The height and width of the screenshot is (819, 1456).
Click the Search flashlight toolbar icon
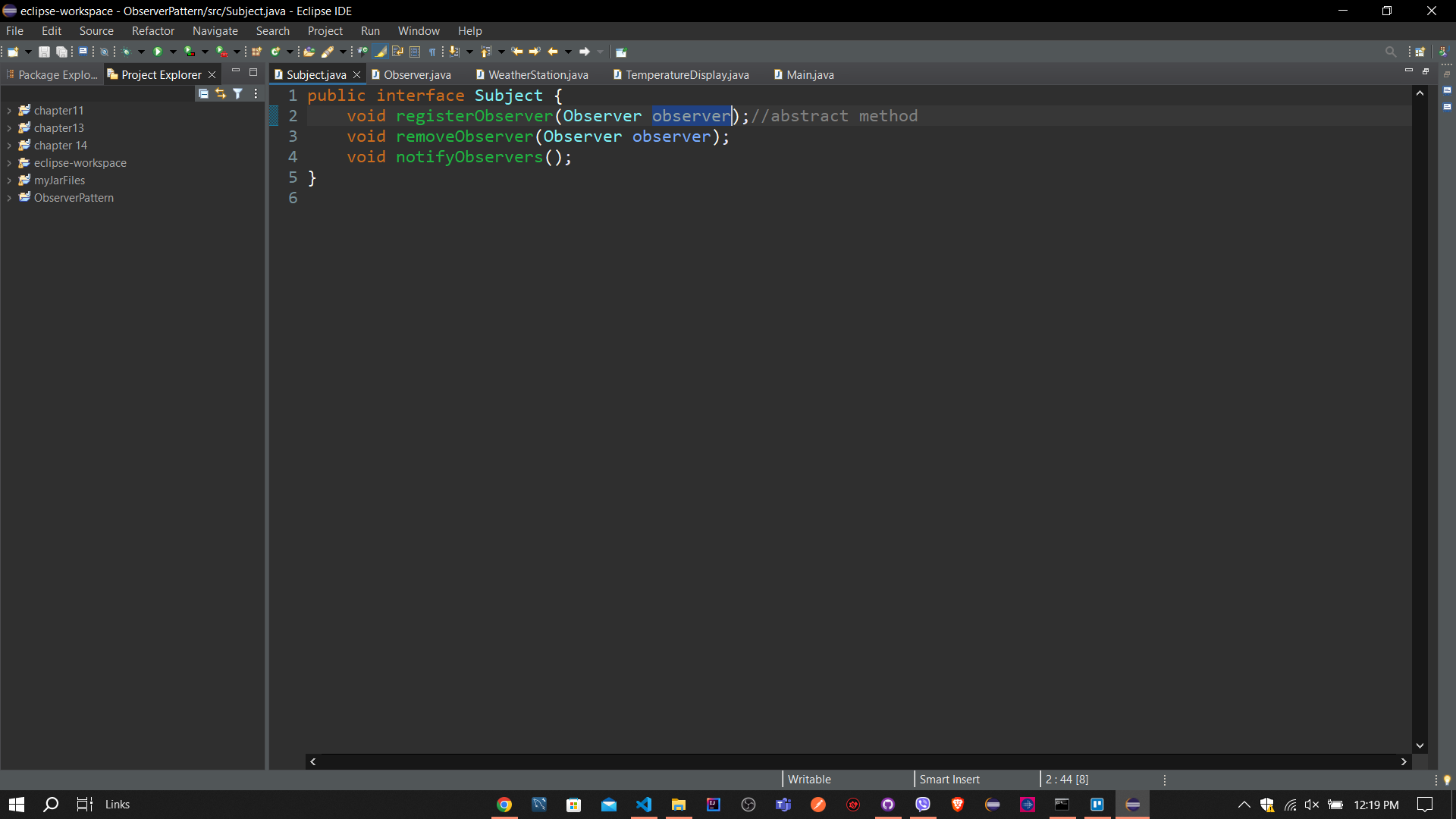[328, 52]
